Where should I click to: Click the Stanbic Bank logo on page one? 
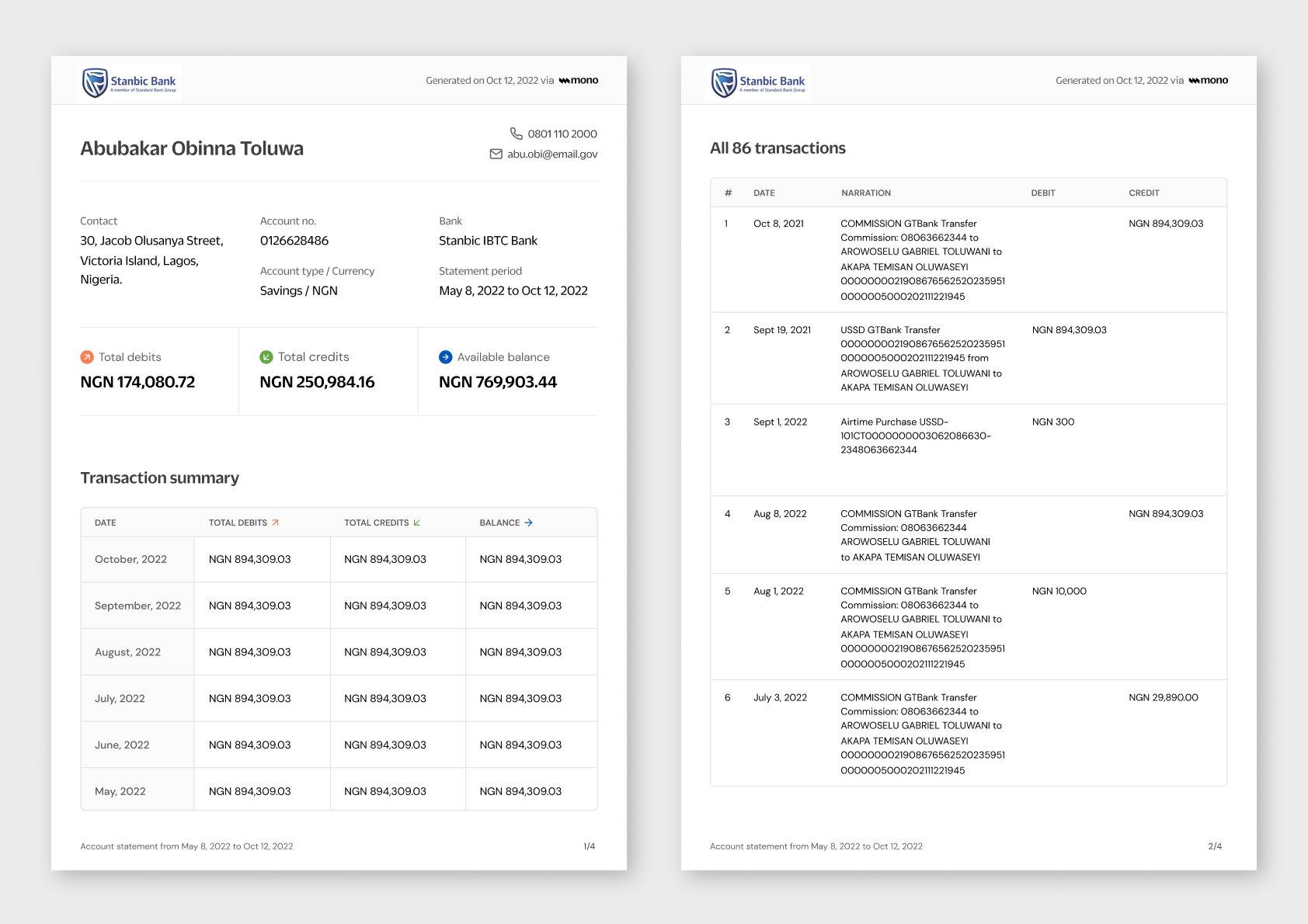(x=130, y=82)
